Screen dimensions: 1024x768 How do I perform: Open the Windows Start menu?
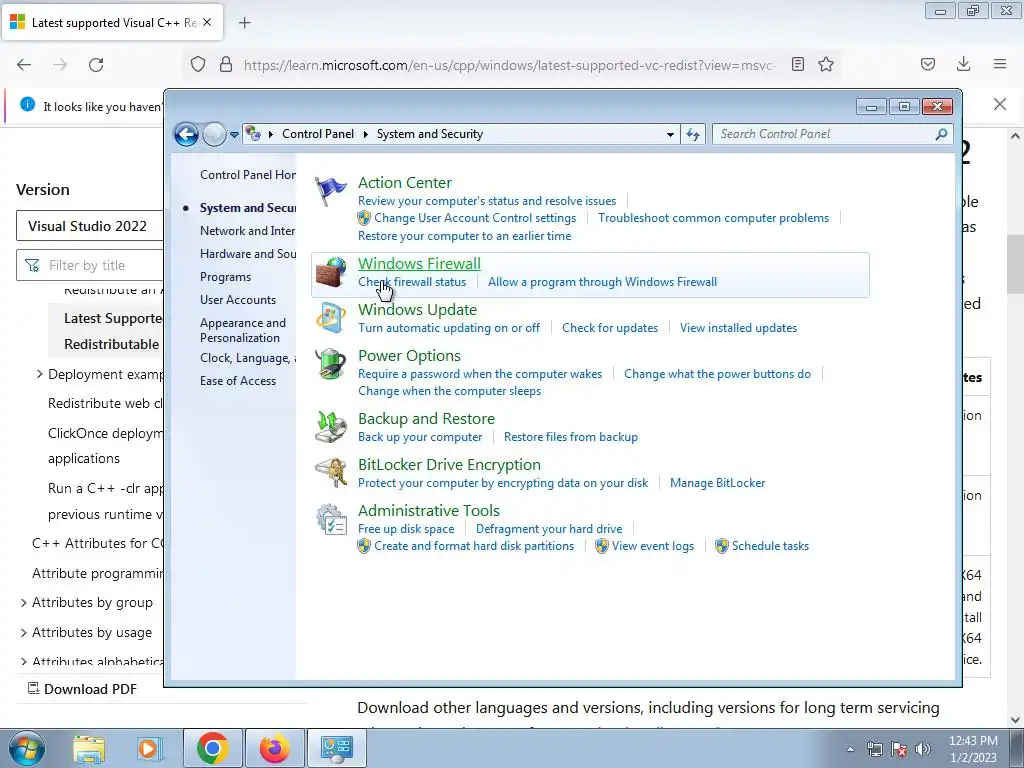click(x=27, y=748)
